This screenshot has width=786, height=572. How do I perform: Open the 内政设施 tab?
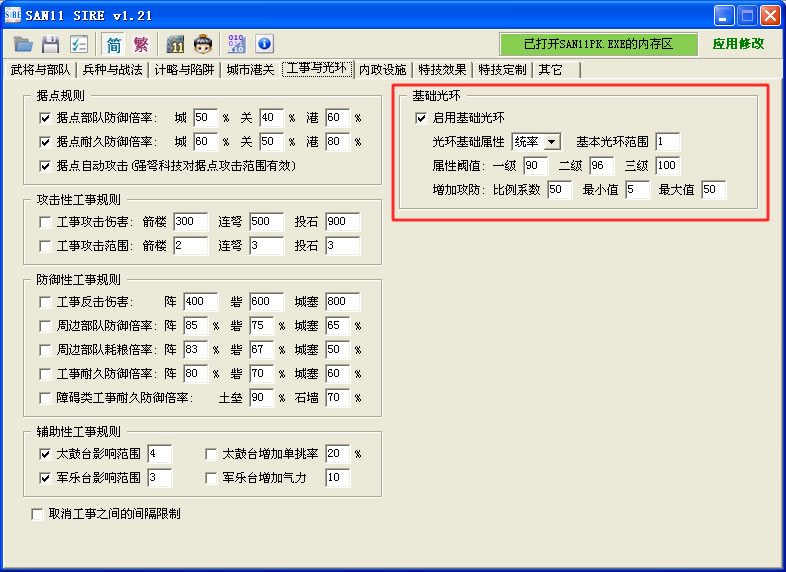[x=383, y=70]
